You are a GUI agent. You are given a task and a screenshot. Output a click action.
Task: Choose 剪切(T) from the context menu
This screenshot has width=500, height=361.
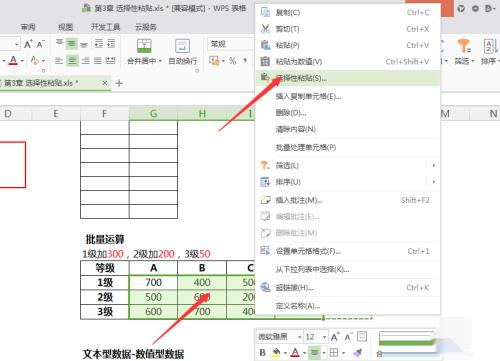click(348, 29)
